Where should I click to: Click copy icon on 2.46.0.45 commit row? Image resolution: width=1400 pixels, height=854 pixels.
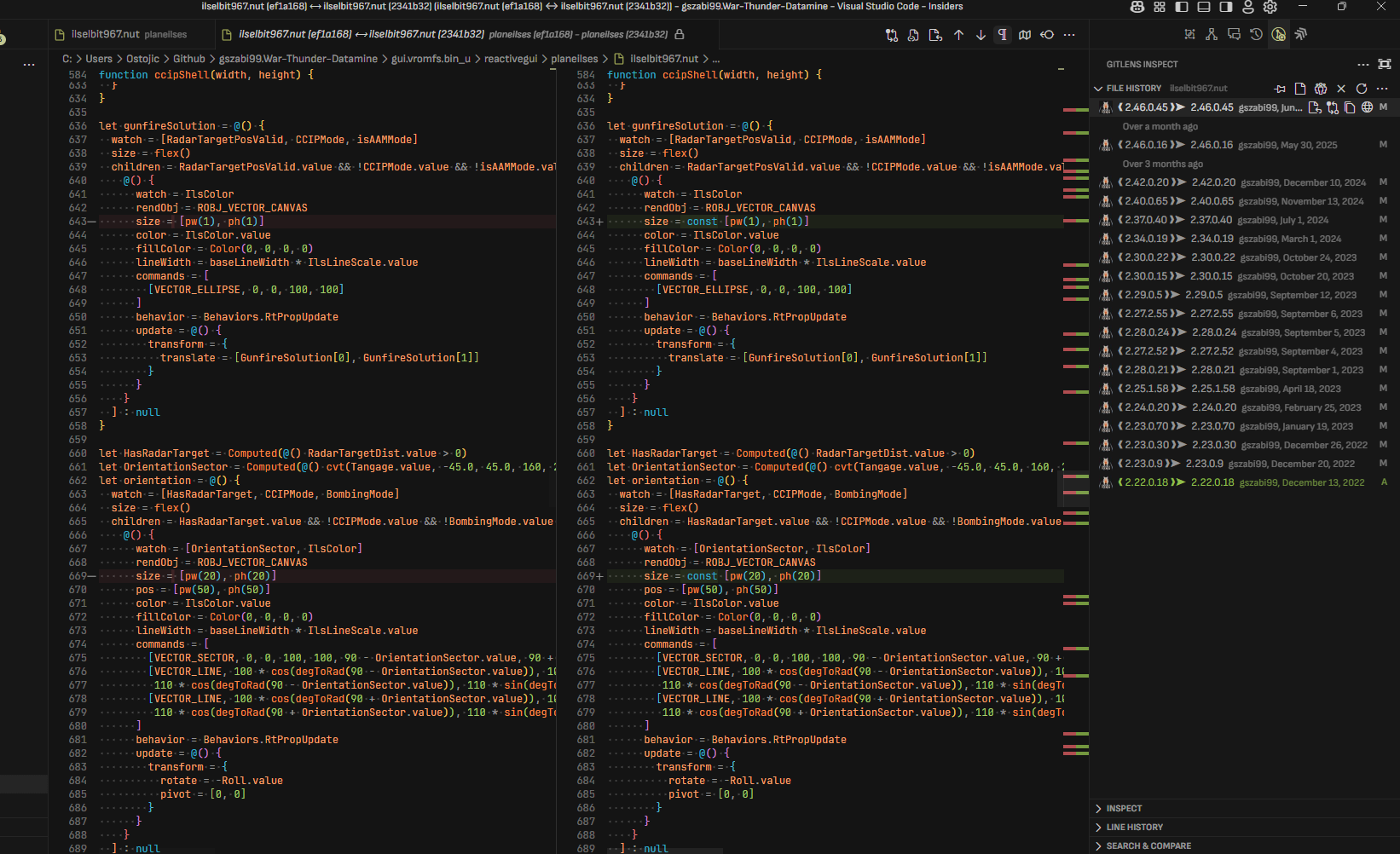coord(1350,107)
